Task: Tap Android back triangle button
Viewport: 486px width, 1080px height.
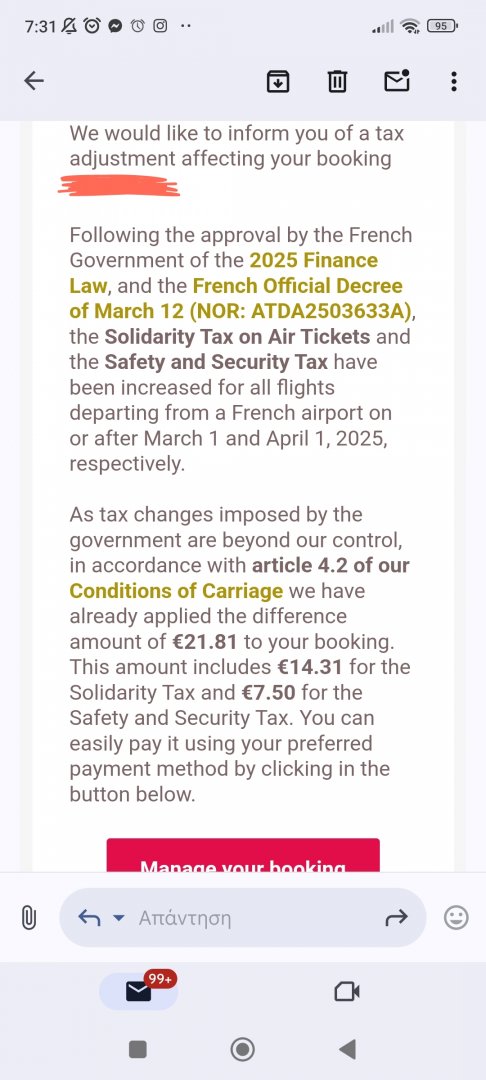Action: [x=348, y=1049]
